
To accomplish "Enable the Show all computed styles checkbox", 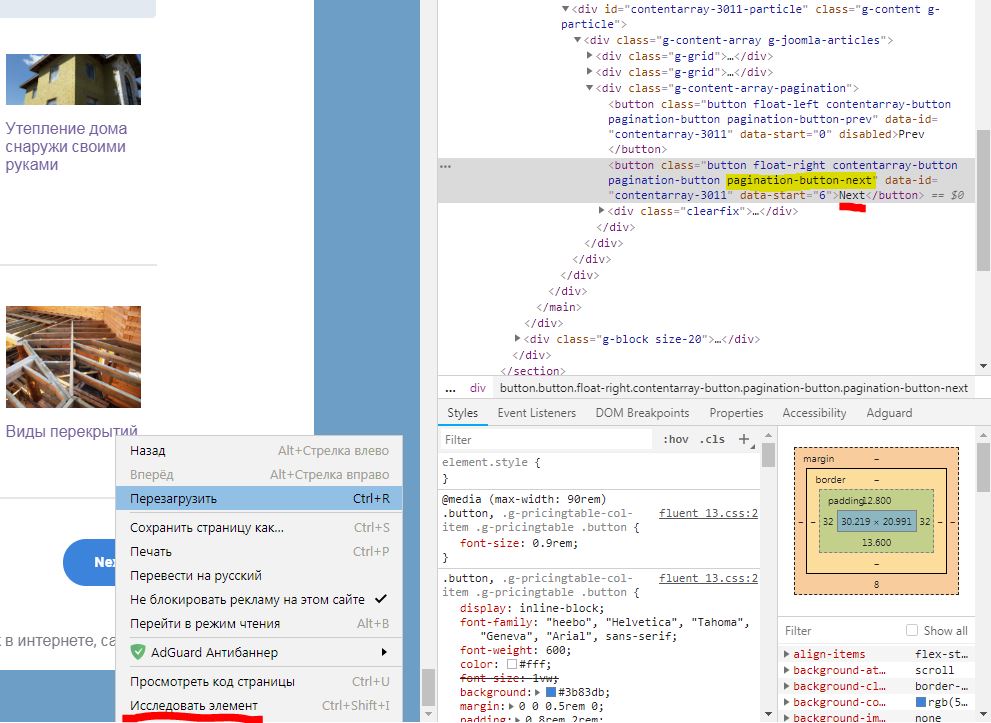I will [x=911, y=631].
